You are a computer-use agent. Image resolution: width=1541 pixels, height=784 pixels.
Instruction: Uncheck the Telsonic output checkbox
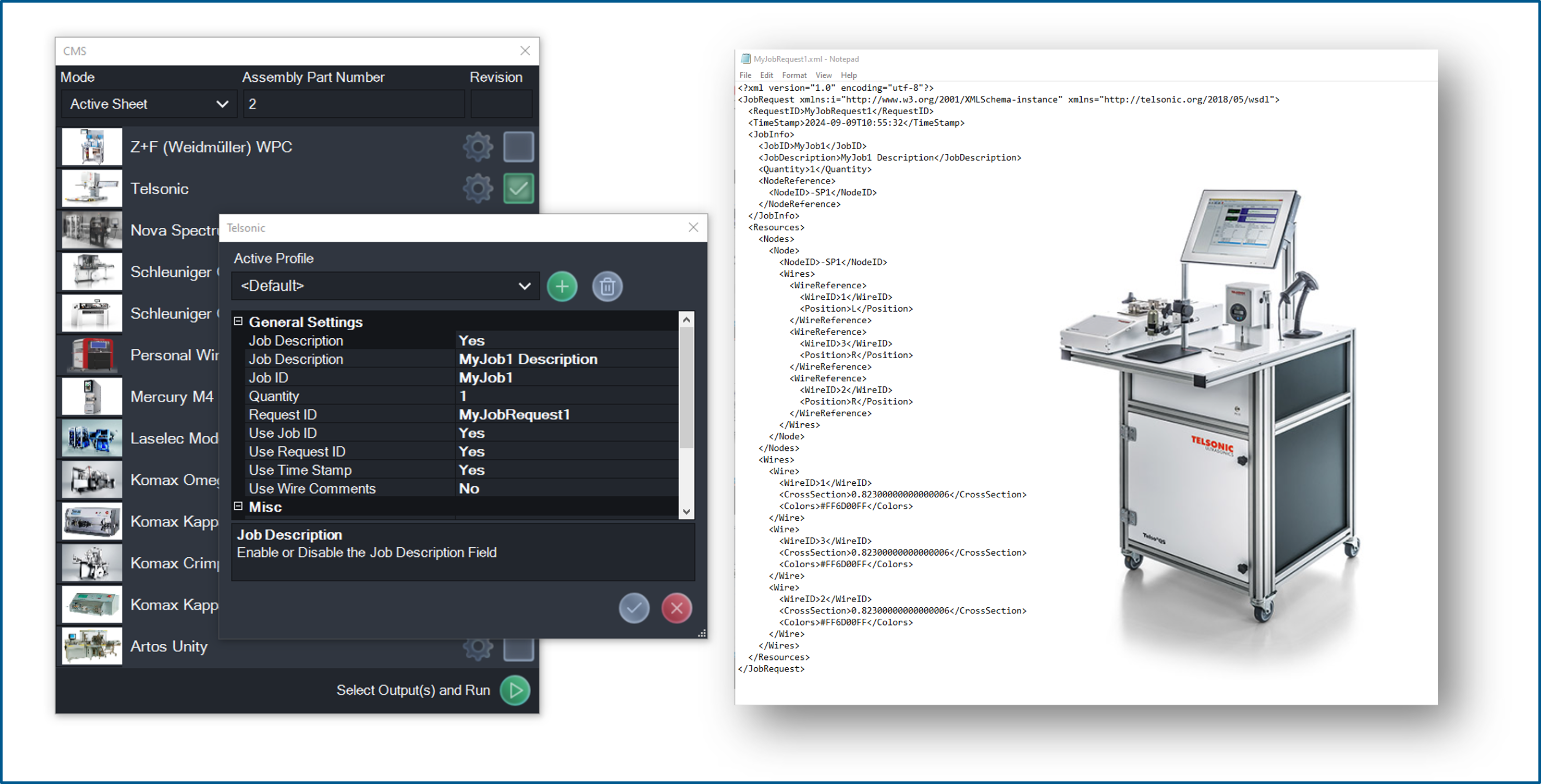518,189
